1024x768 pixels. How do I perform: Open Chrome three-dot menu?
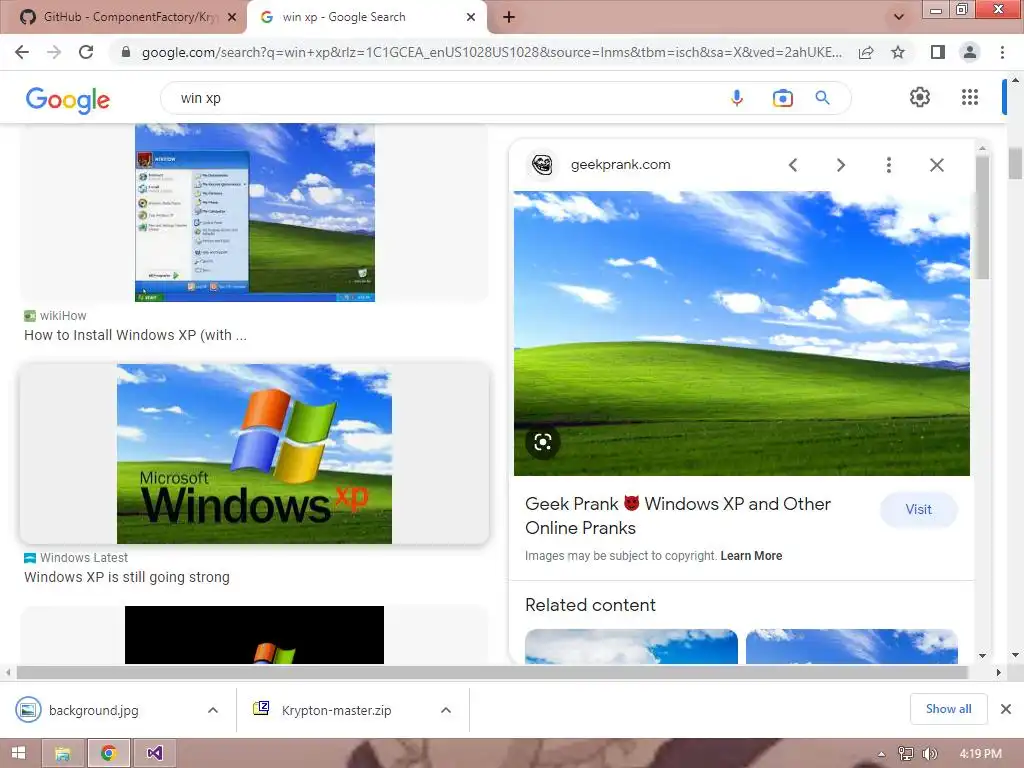[x=1002, y=52]
